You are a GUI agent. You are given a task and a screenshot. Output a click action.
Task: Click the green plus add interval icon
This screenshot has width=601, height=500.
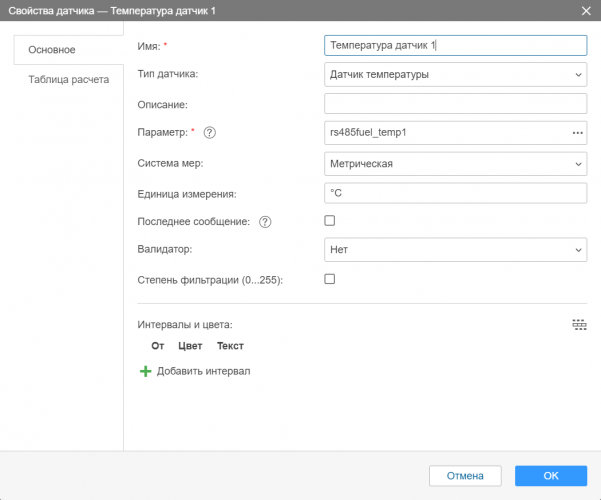tap(145, 371)
